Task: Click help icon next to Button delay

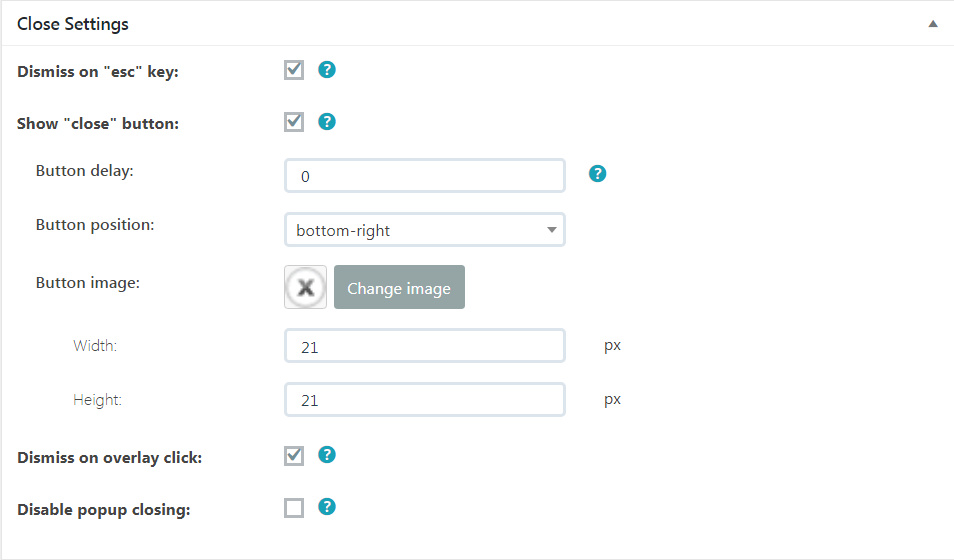Action: (x=597, y=174)
